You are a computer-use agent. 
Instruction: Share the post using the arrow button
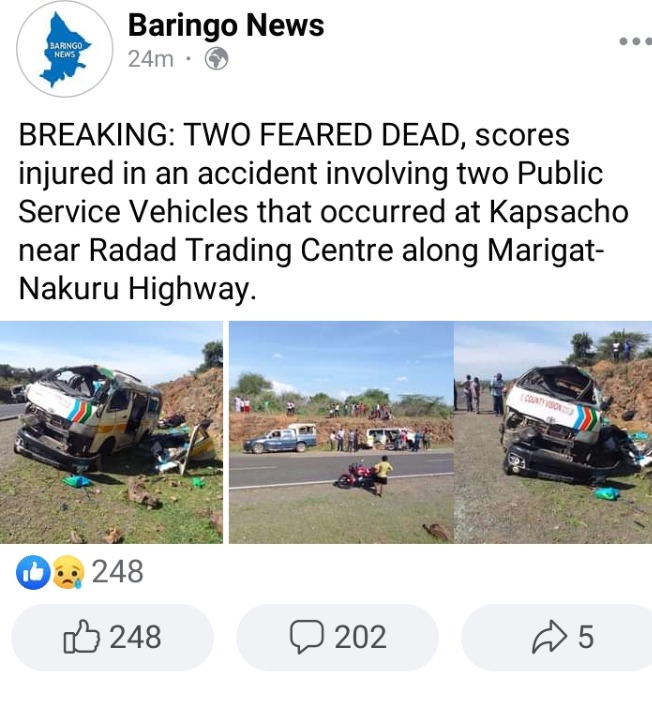(x=557, y=637)
